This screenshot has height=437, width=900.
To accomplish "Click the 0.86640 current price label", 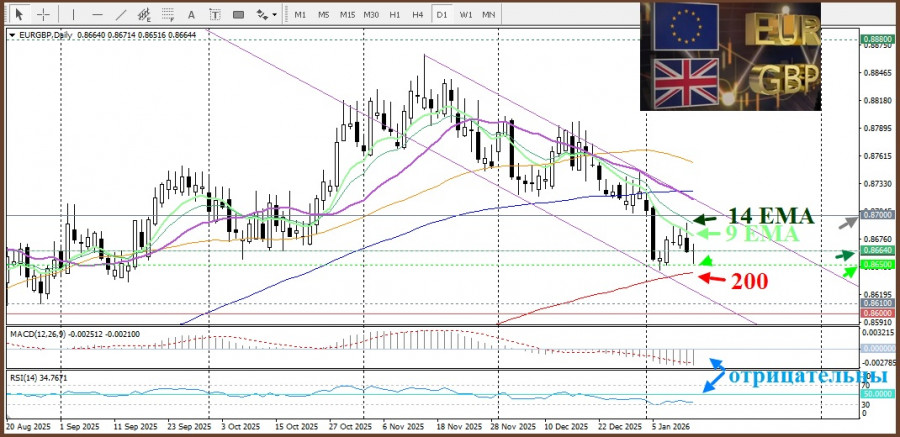I will tap(876, 251).
